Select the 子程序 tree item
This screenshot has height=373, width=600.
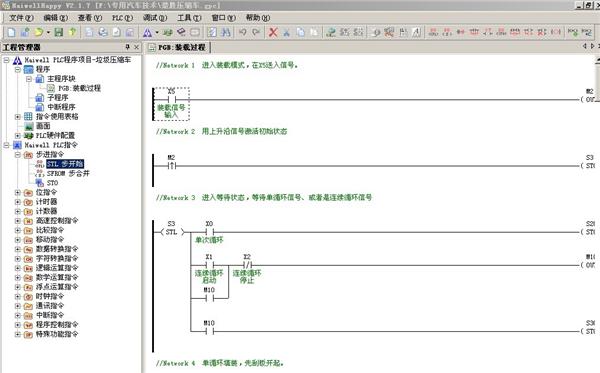point(57,98)
